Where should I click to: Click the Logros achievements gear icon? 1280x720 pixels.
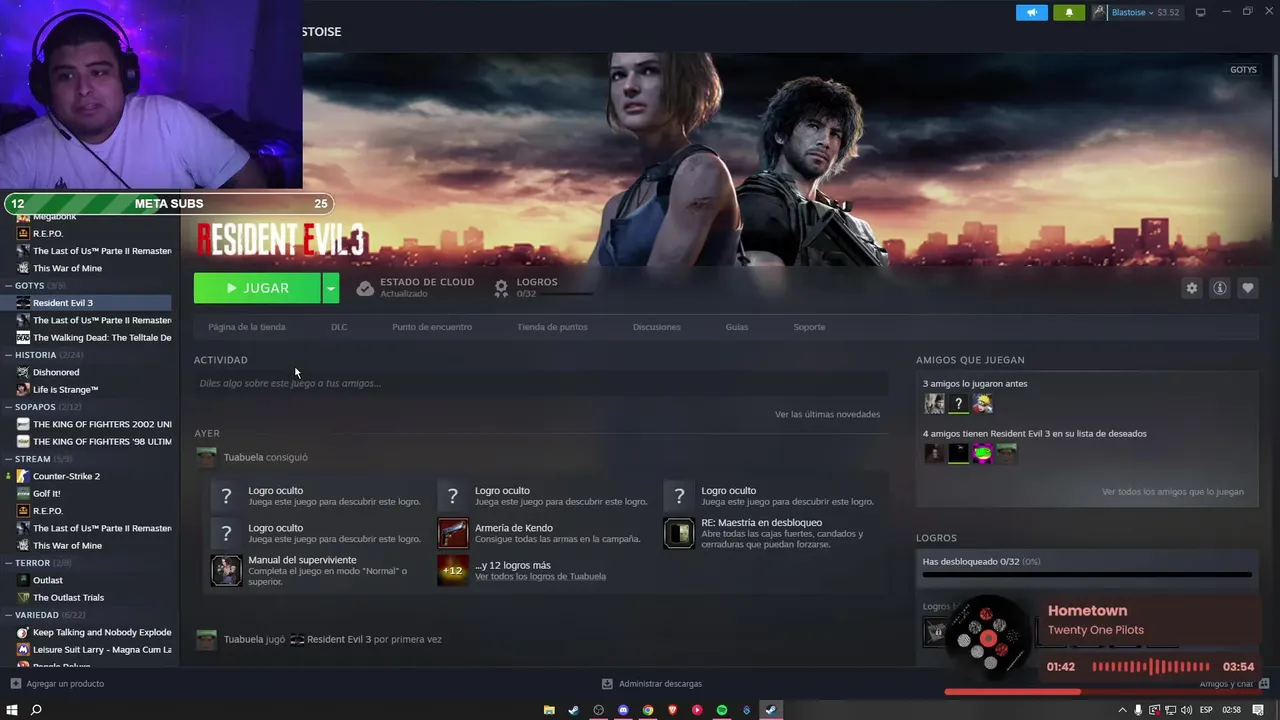(x=501, y=288)
